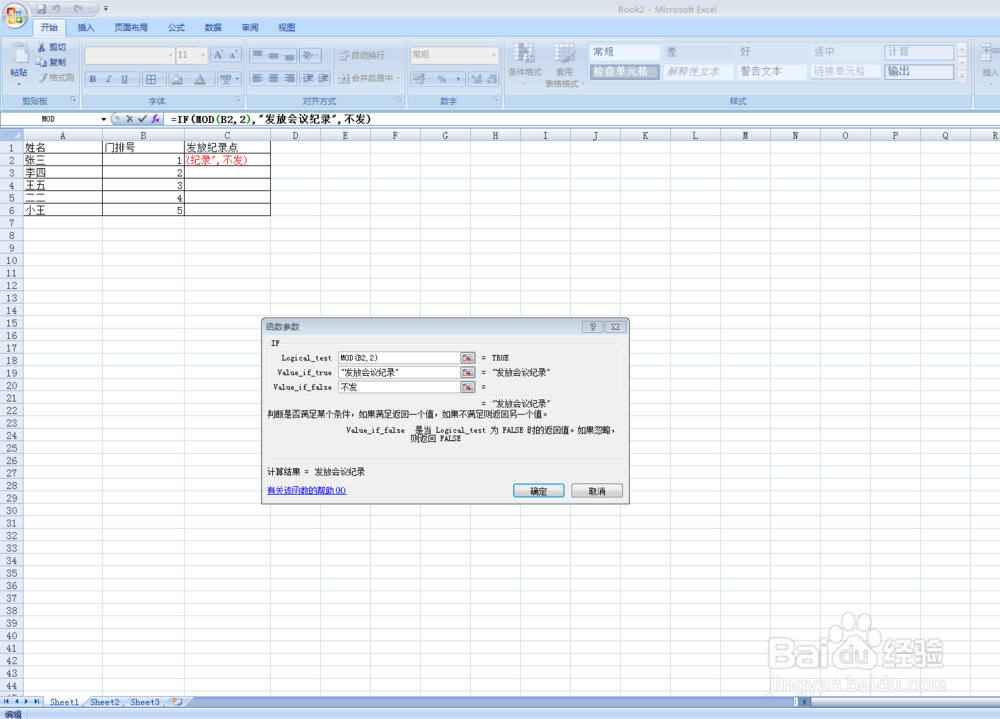The image size is (1000, 719).
Task: Click the increase indent icon
Action: [324, 78]
